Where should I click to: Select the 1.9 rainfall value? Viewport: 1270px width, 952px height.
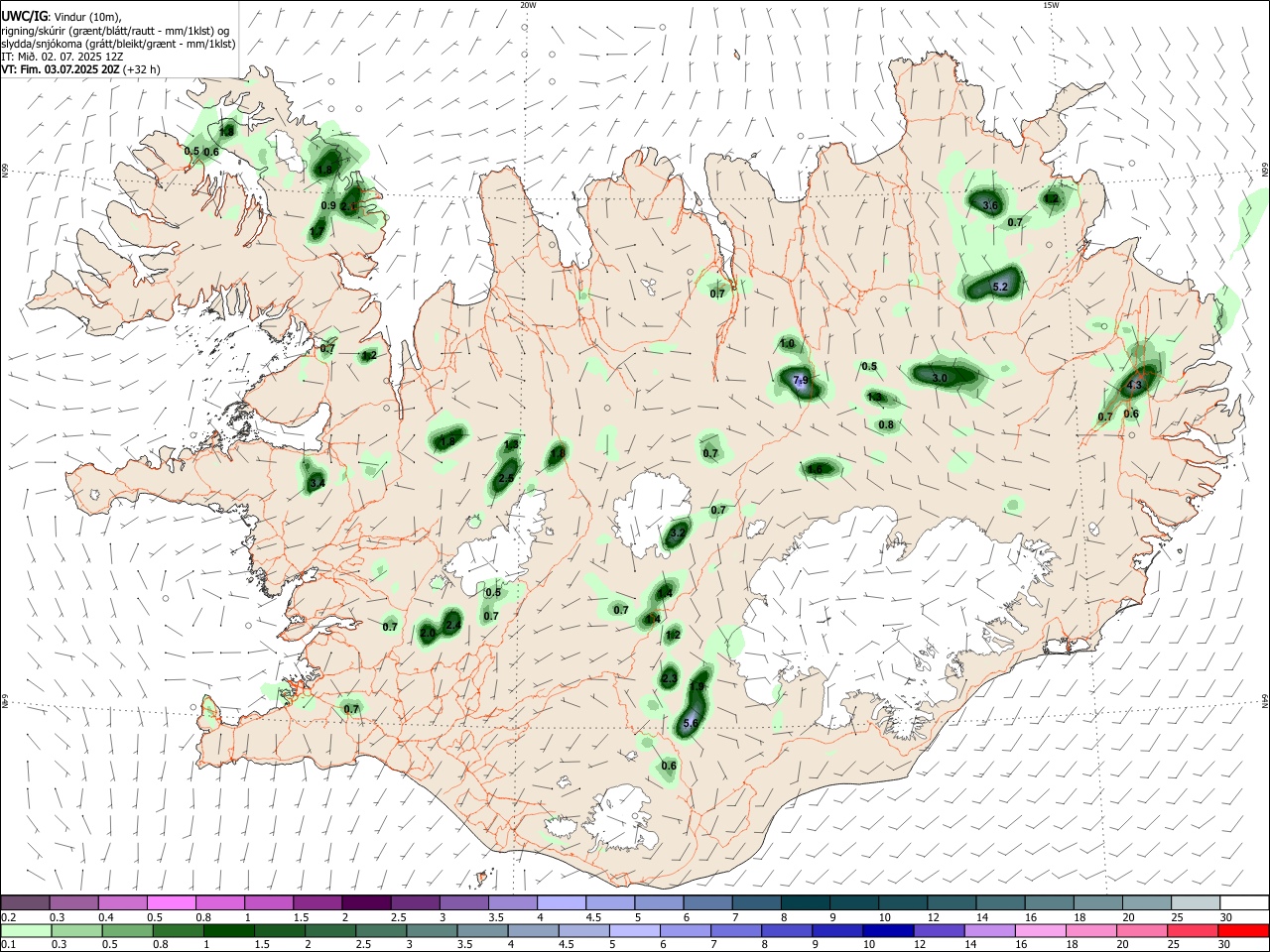pyautogui.click(x=697, y=686)
